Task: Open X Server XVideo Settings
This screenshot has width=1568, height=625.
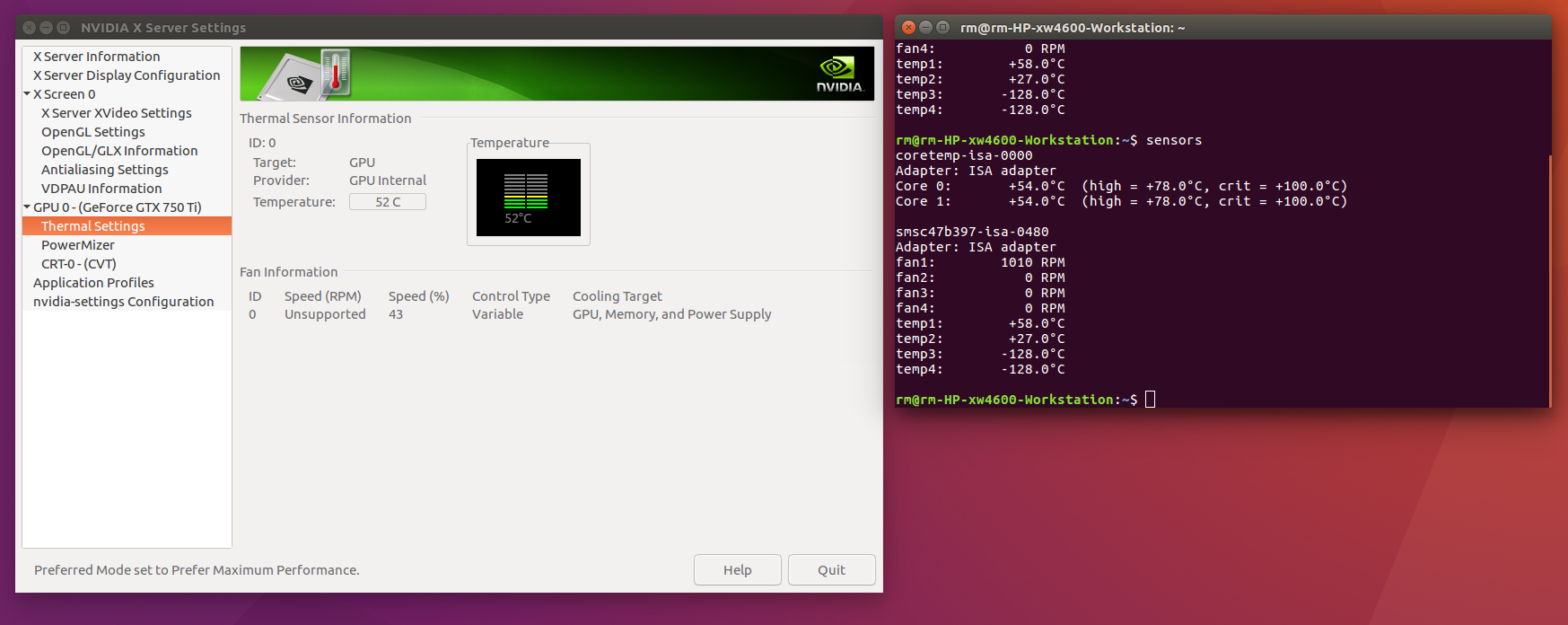Action: pyautogui.click(x=117, y=113)
